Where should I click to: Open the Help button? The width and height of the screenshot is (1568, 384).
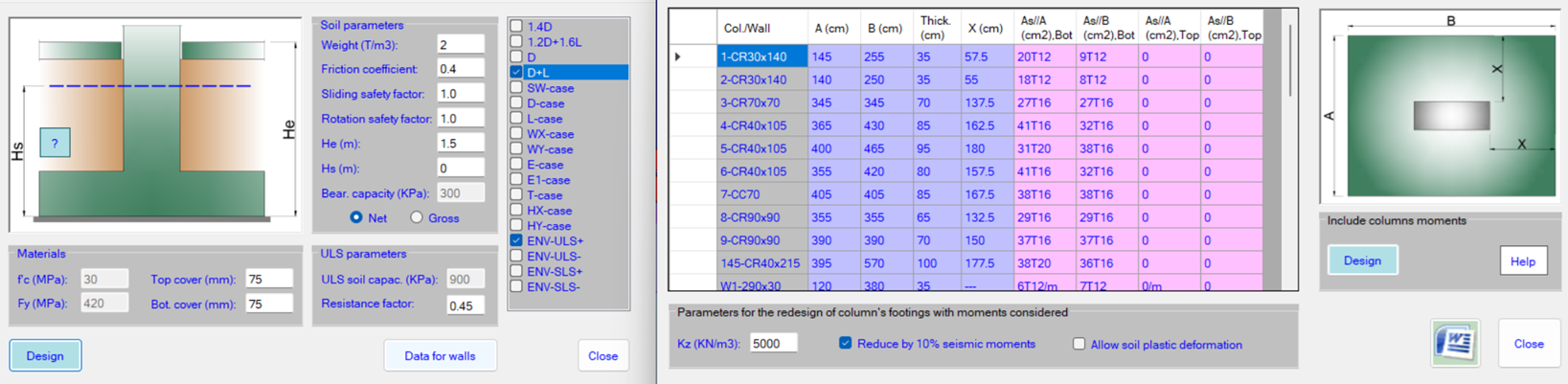click(1523, 260)
